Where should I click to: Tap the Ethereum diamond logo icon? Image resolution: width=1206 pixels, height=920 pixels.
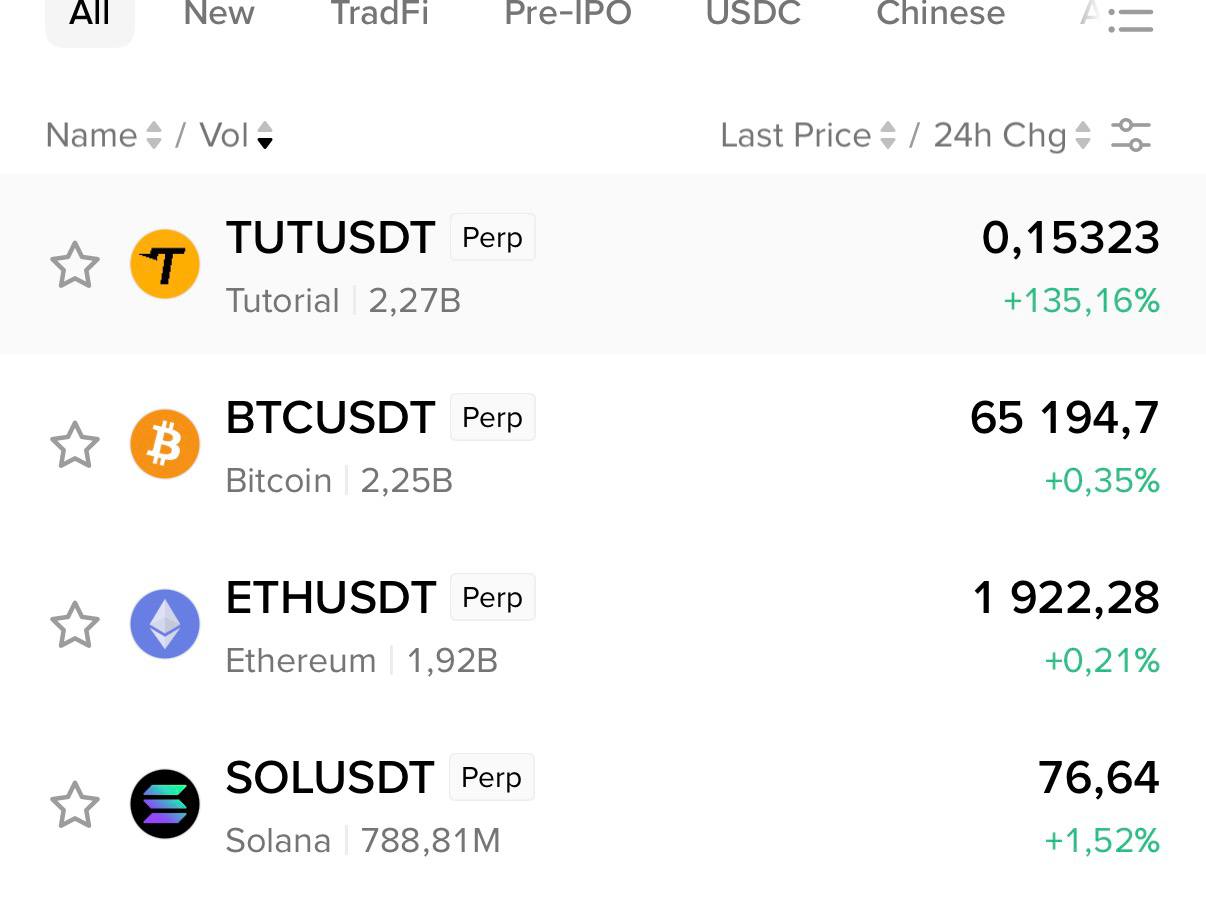pyautogui.click(x=165, y=624)
